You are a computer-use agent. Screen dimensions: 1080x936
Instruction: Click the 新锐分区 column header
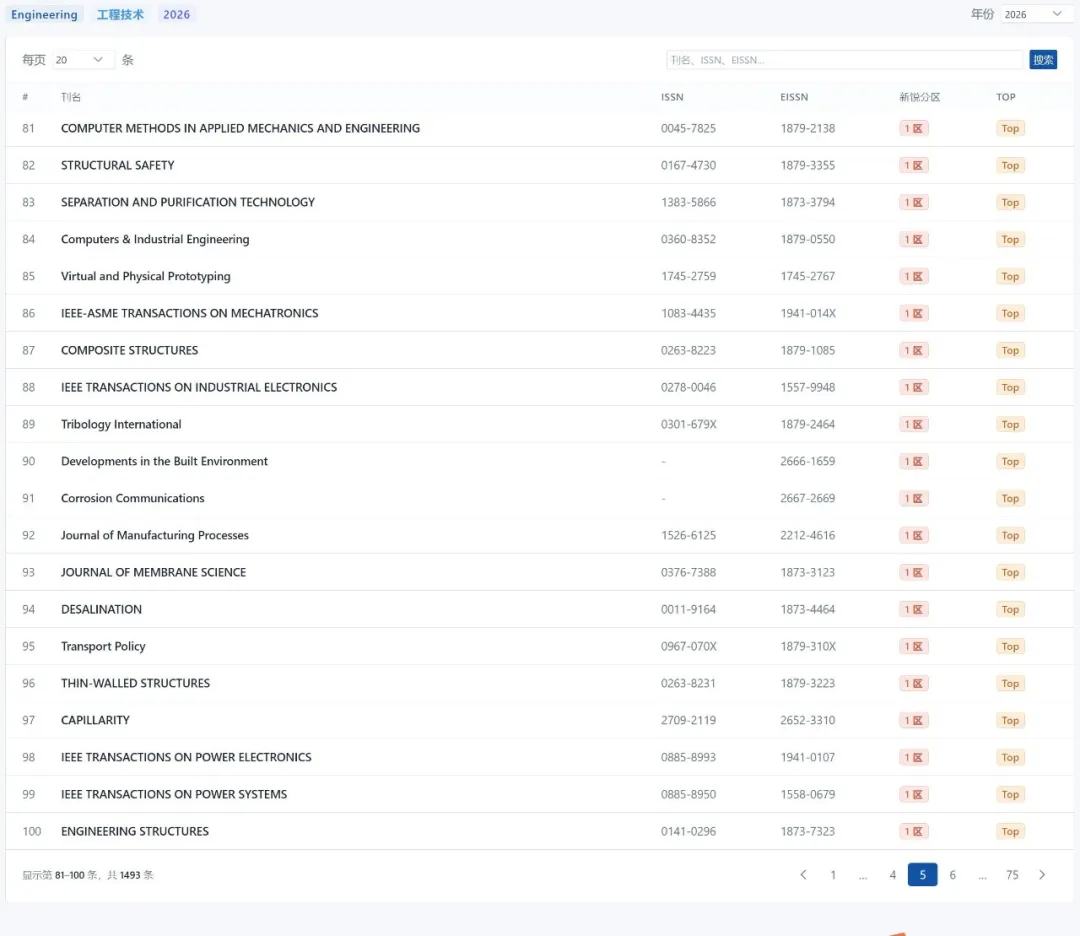pos(919,97)
